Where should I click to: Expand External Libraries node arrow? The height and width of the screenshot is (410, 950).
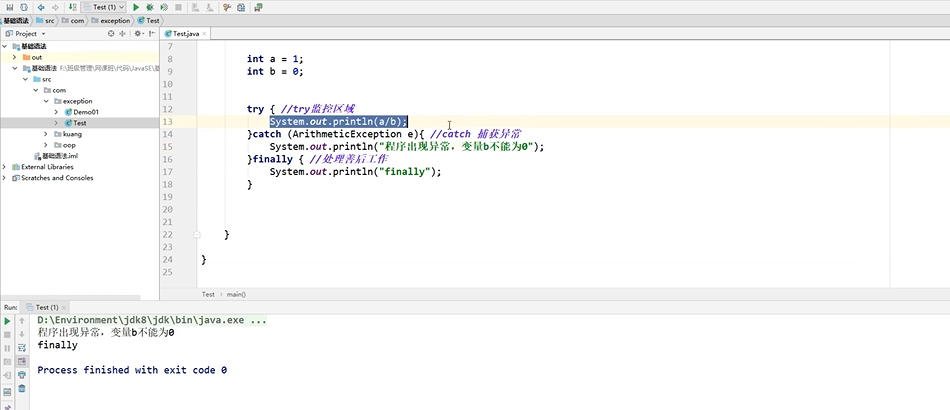pos(5,167)
